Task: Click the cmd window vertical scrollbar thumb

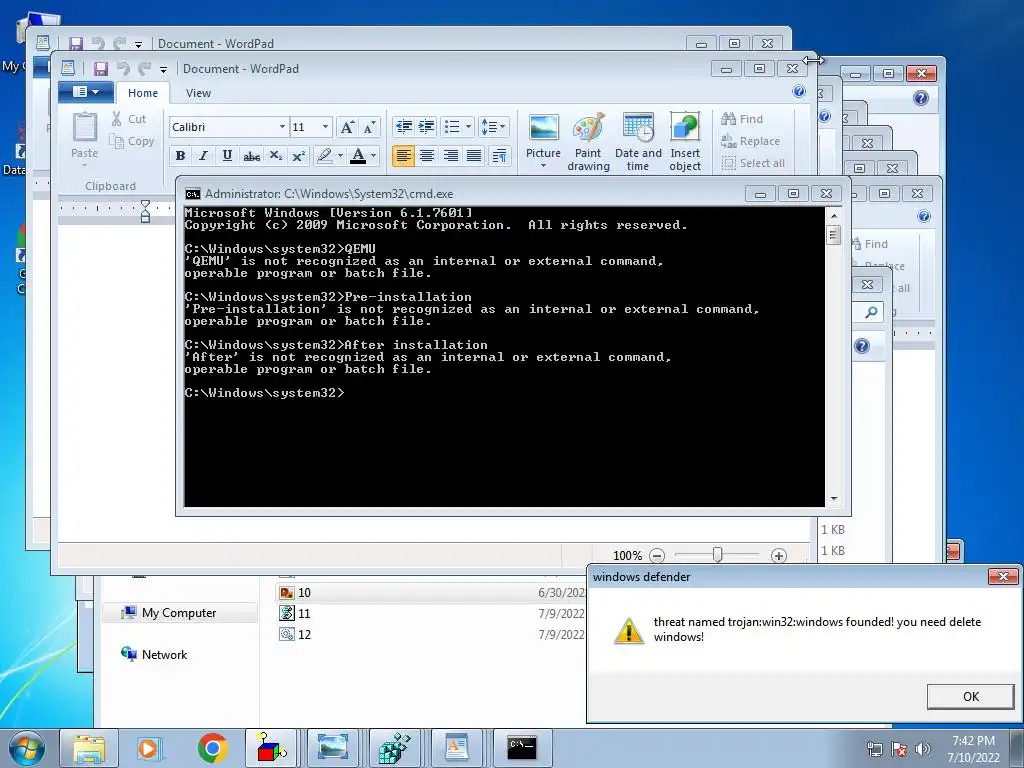Action: click(x=833, y=234)
